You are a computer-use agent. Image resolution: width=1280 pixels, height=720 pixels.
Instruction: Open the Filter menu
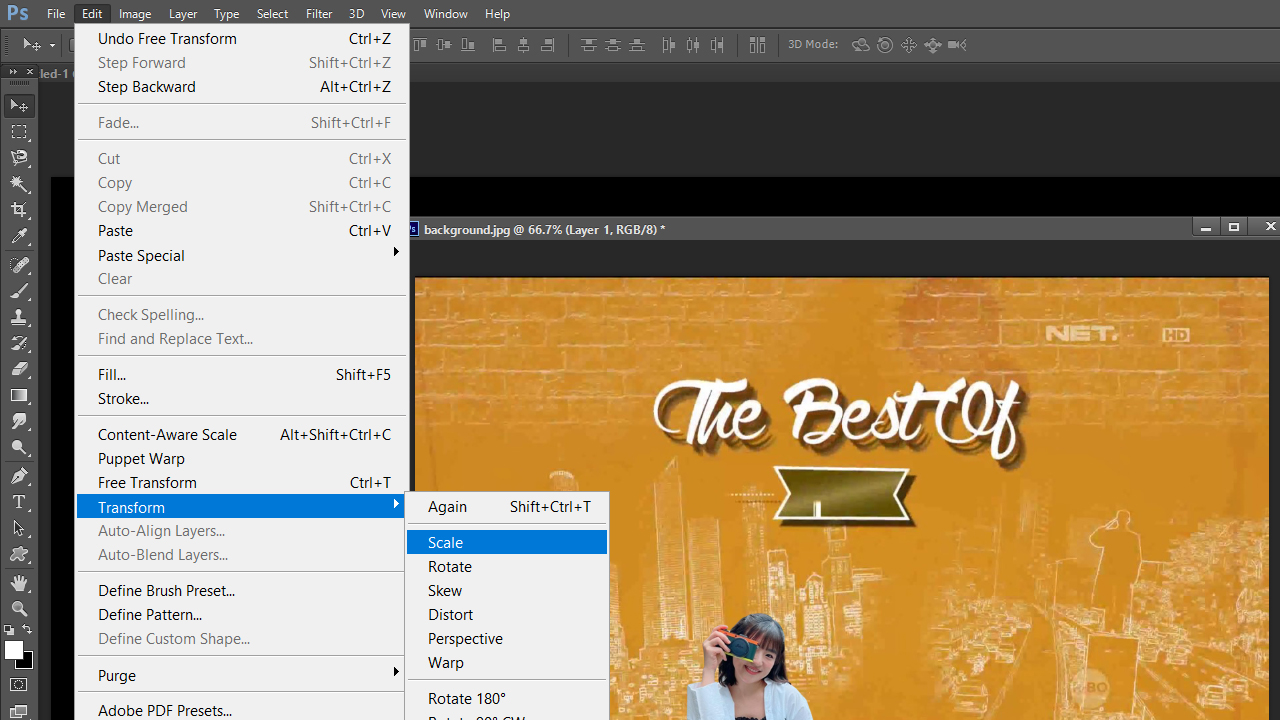[319, 13]
